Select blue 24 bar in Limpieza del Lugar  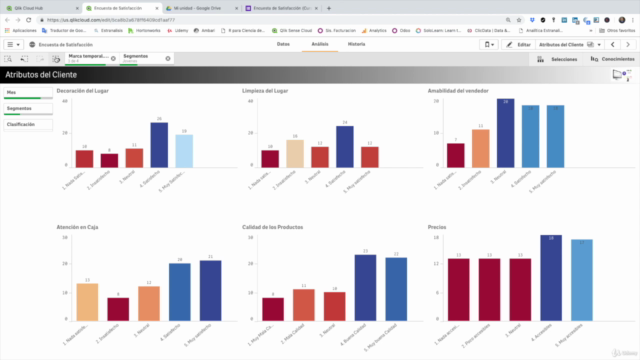(x=345, y=147)
